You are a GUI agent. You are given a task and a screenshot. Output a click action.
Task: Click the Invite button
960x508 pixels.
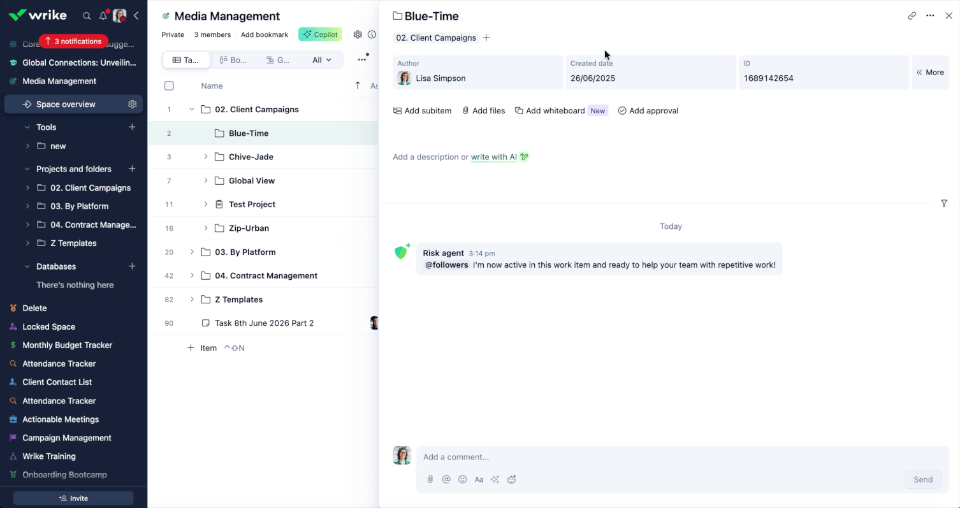[x=73, y=498]
